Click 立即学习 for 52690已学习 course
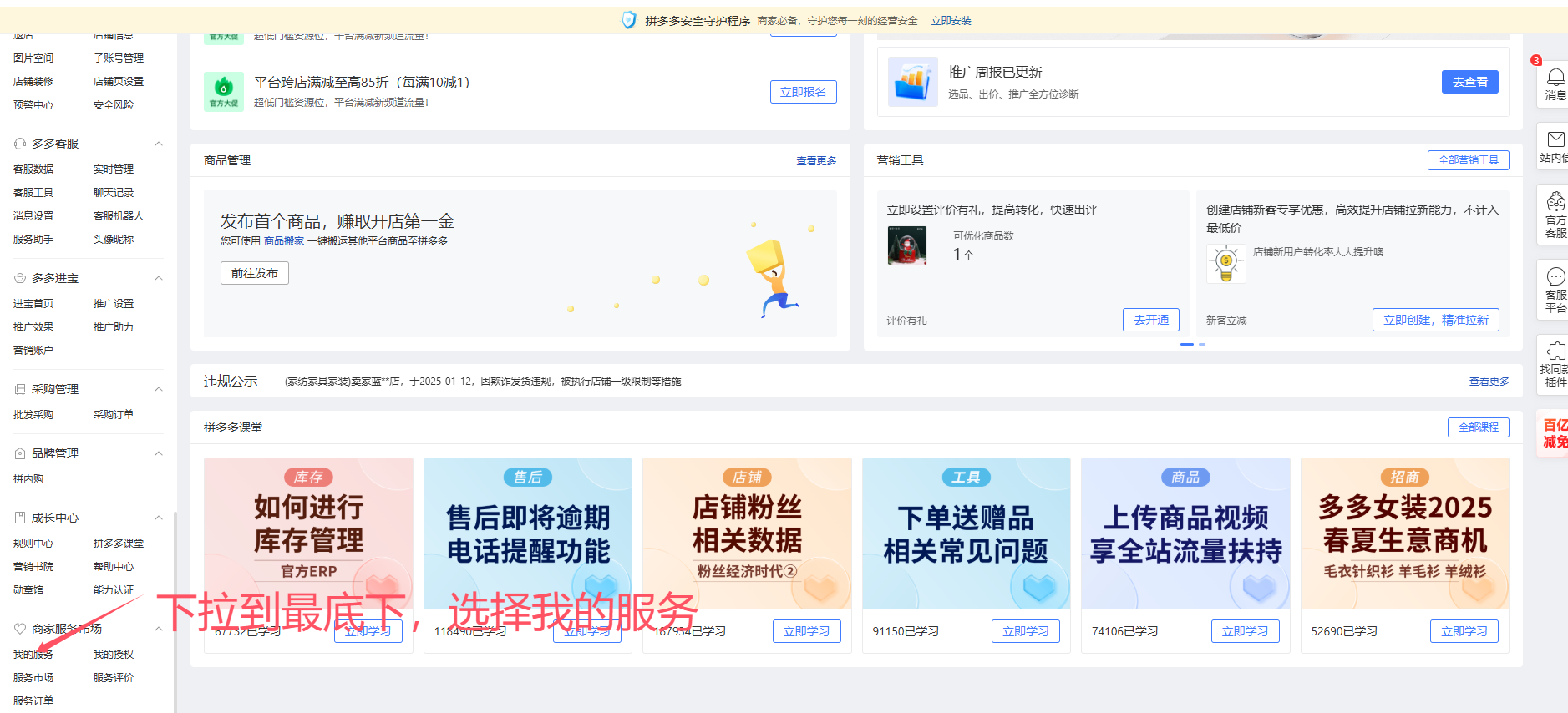 (x=1464, y=631)
